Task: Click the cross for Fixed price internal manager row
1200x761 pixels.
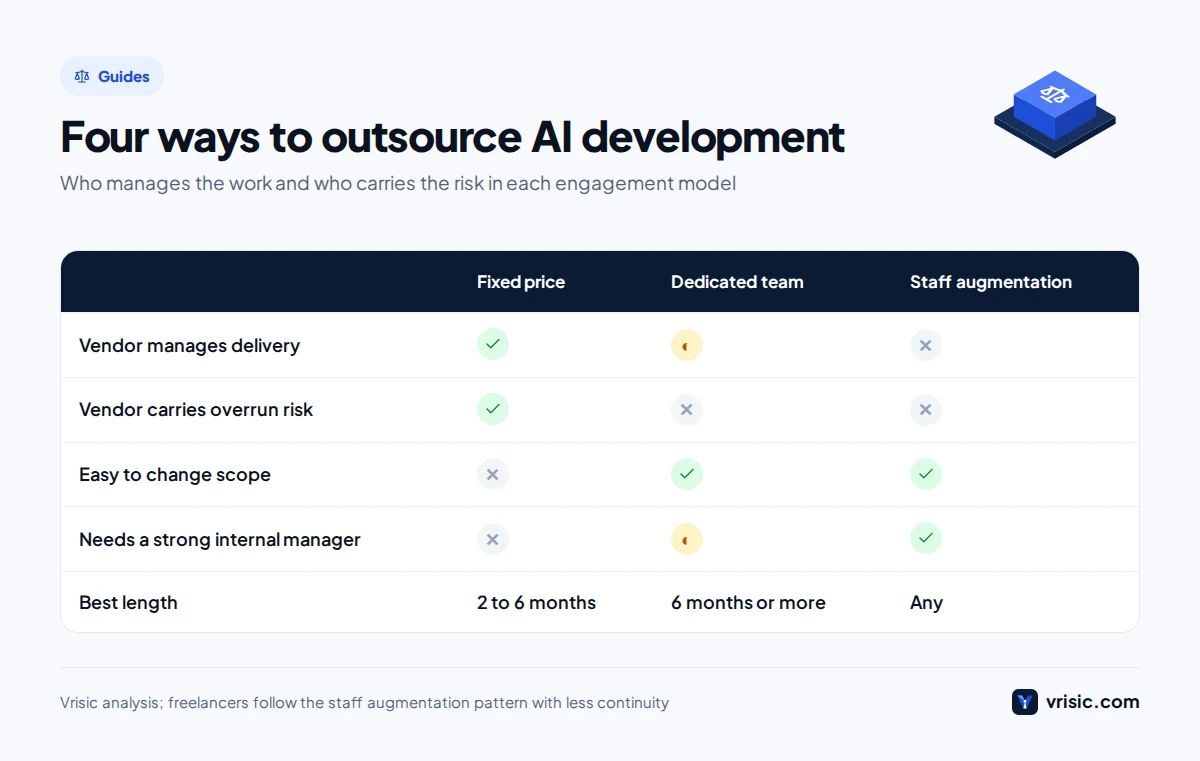Action: [492, 539]
